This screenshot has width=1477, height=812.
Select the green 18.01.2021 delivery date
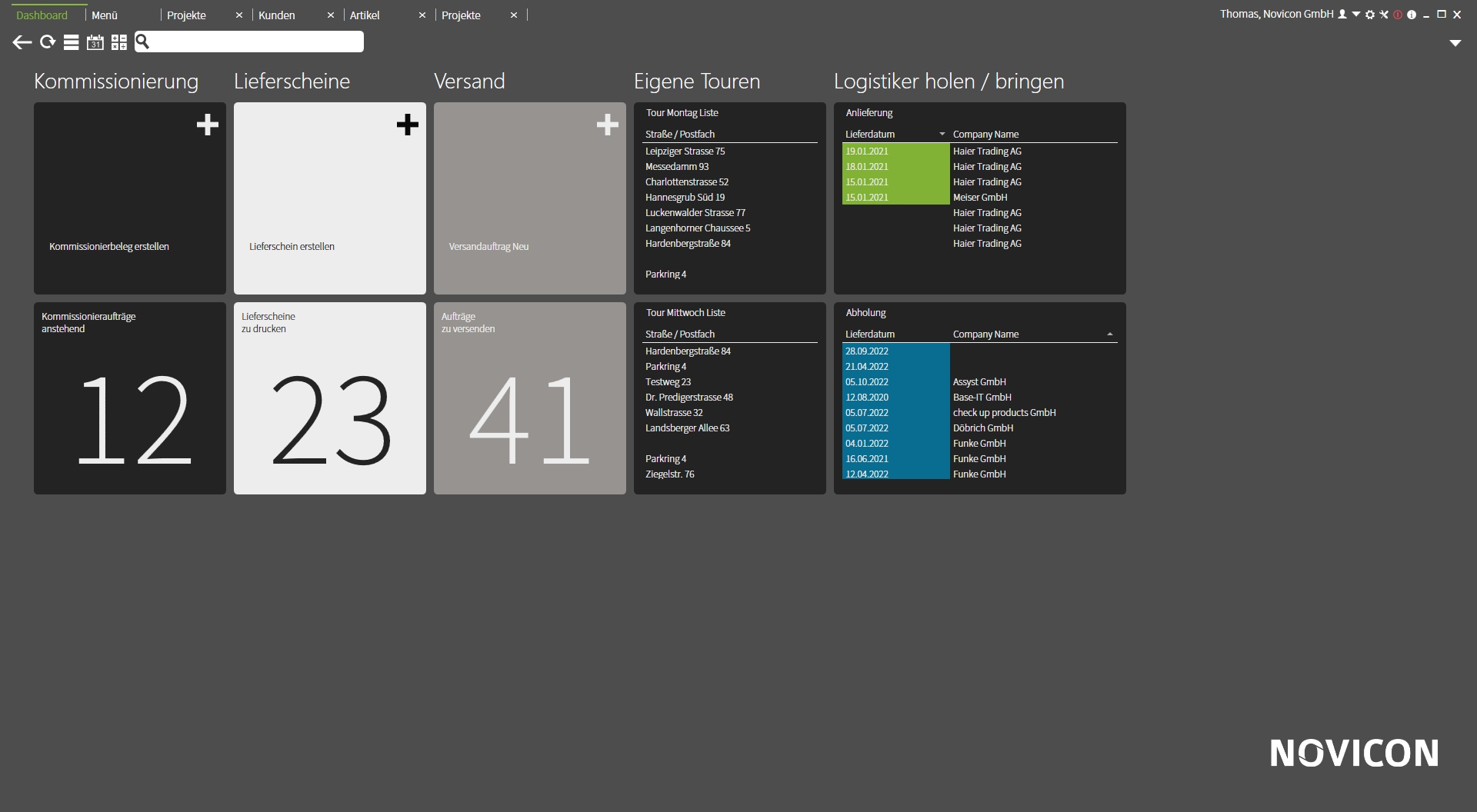(x=896, y=166)
